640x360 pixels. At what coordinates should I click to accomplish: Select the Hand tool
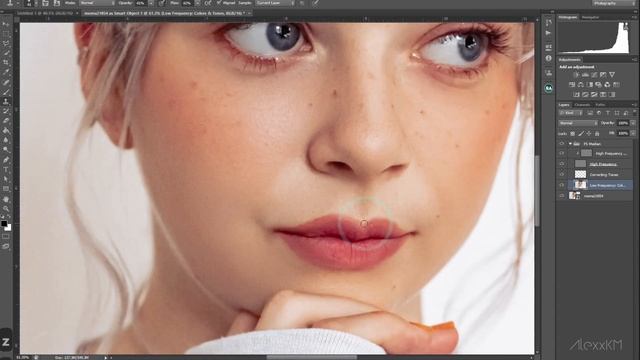tap(6, 199)
